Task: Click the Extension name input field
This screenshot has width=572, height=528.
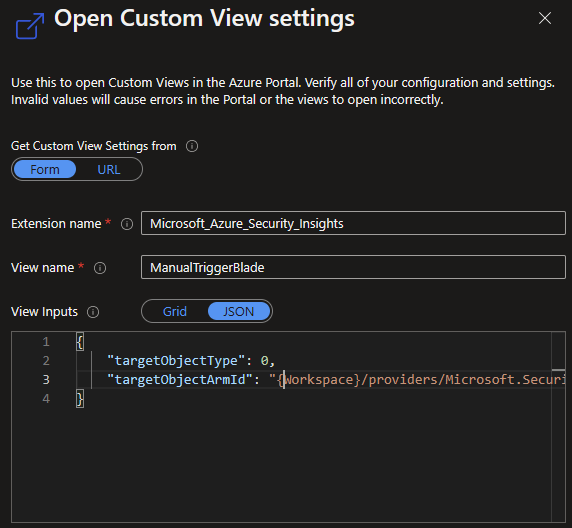Action: click(353, 223)
